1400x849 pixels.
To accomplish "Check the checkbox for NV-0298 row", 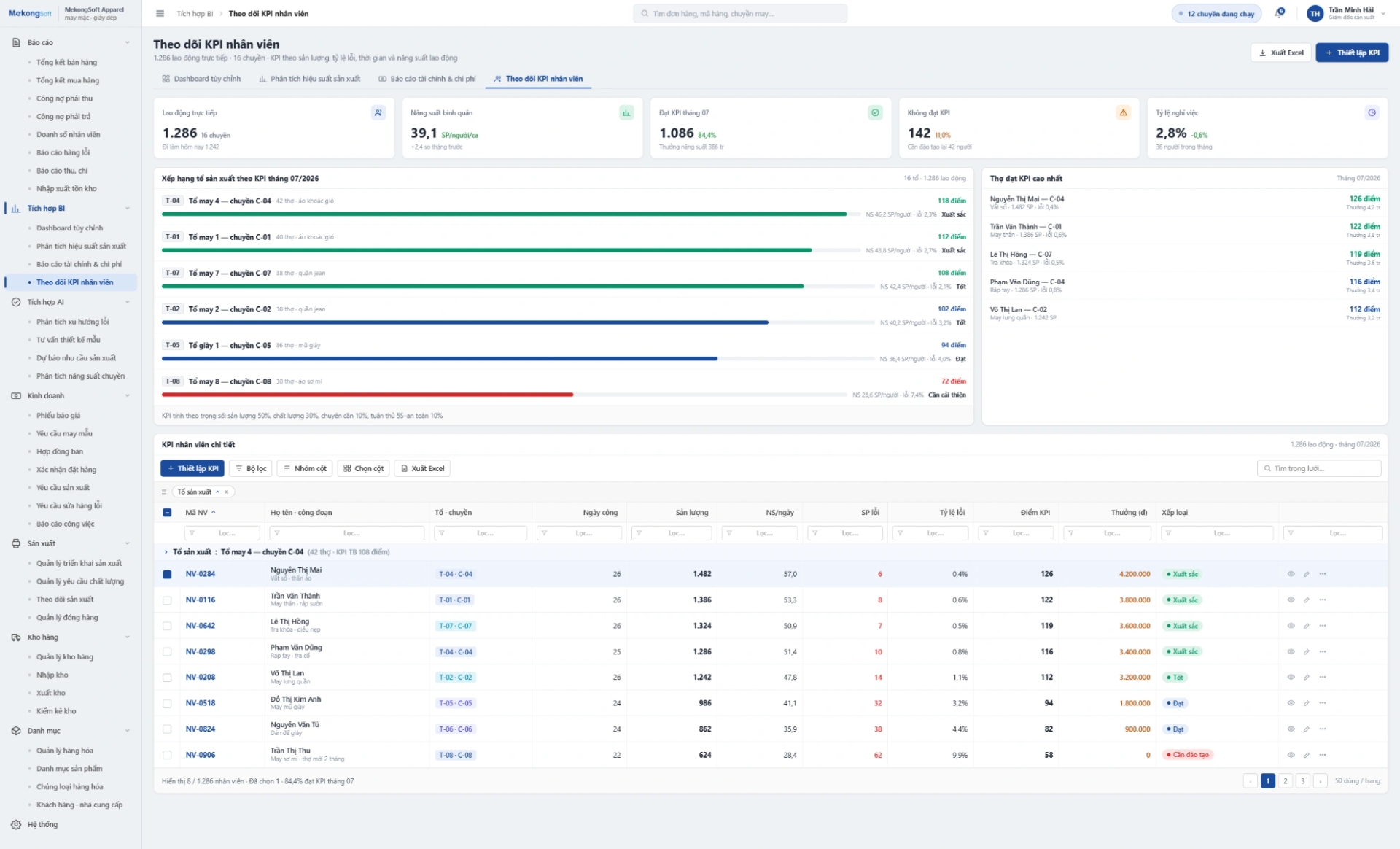I will pos(167,652).
